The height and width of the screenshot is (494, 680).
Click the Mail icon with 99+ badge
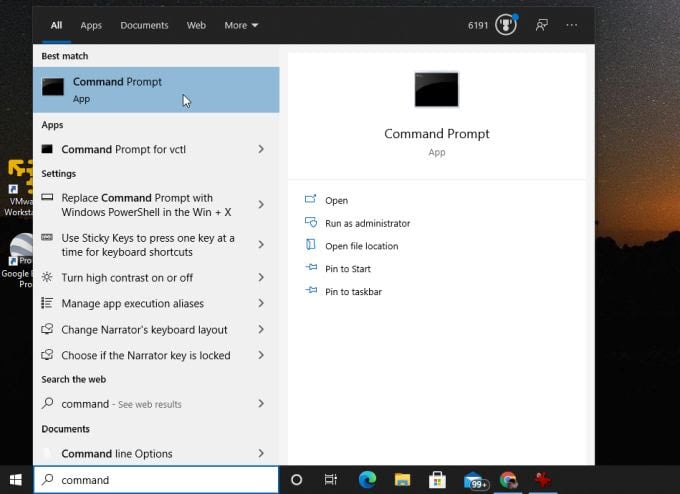tap(474, 480)
